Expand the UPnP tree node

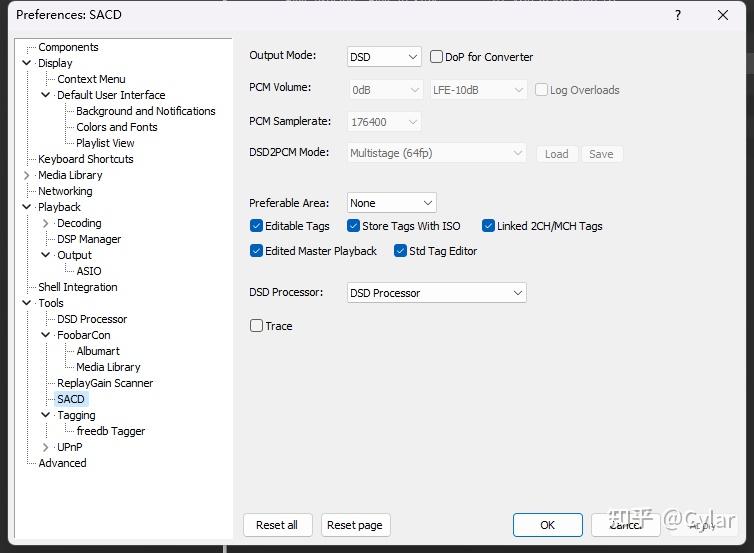click(x=46, y=447)
